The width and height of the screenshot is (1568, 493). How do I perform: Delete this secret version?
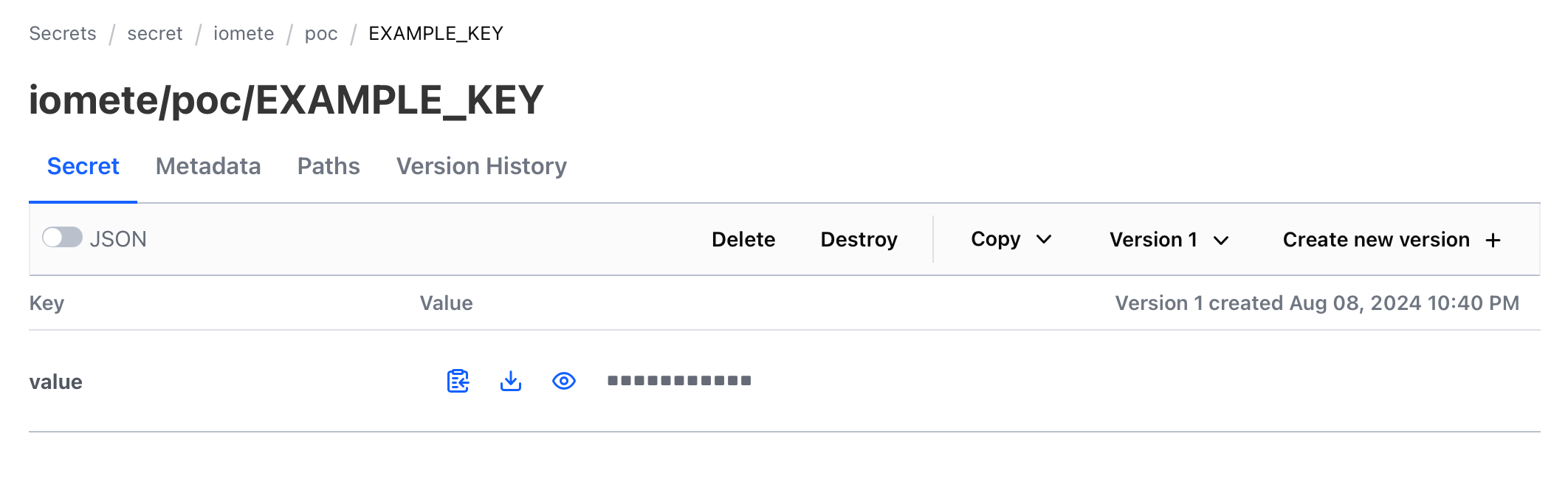click(743, 239)
